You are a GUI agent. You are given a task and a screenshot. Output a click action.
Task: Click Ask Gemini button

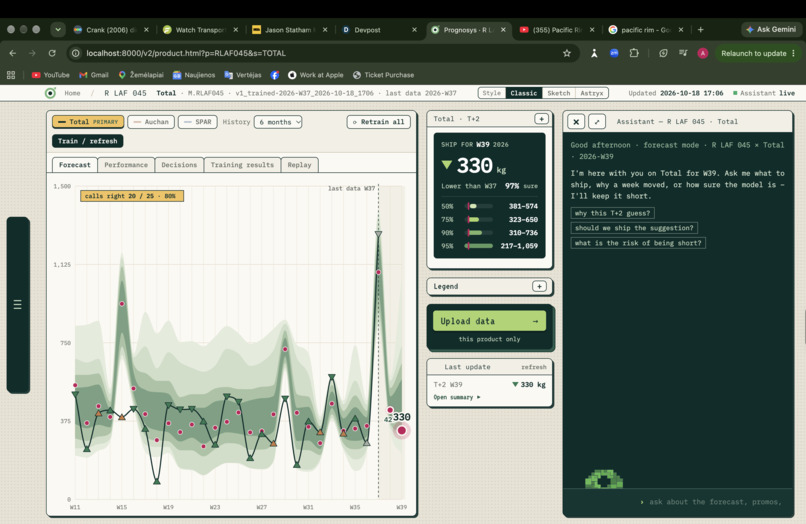click(x=771, y=29)
